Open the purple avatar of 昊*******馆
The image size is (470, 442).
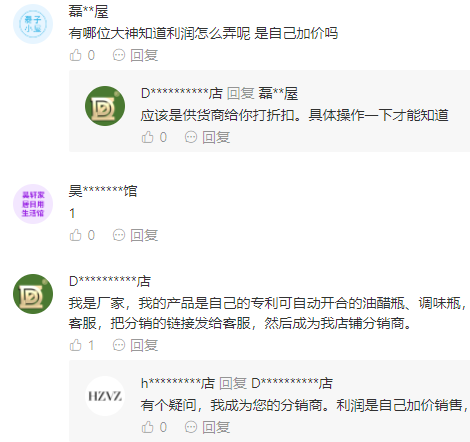pos(33,204)
